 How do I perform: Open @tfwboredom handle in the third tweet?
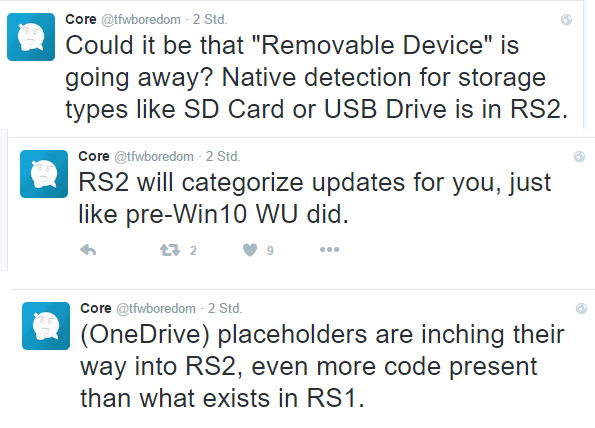[156, 308]
